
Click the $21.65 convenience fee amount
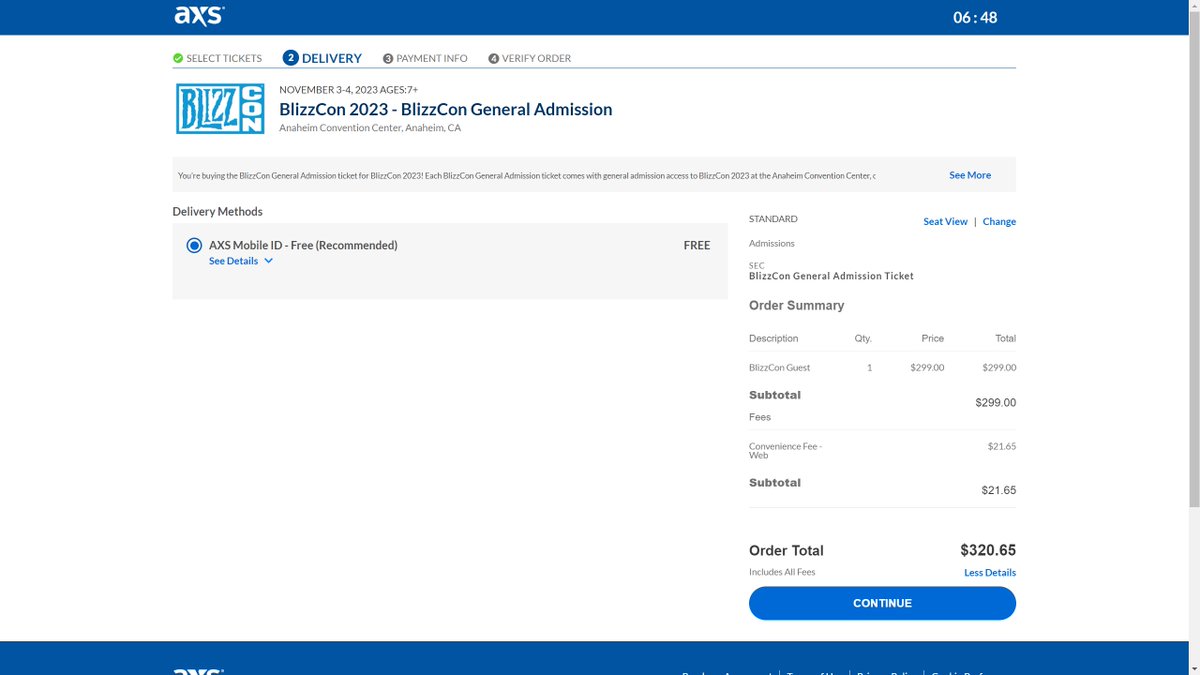tap(1002, 446)
